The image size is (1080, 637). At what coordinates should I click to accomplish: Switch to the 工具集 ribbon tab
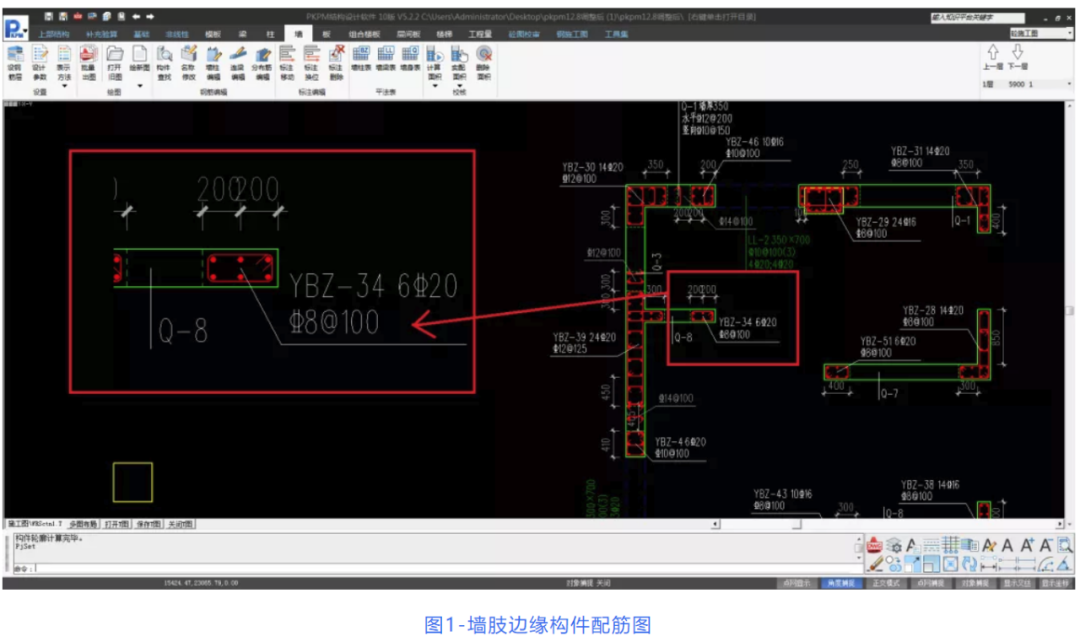[616, 34]
